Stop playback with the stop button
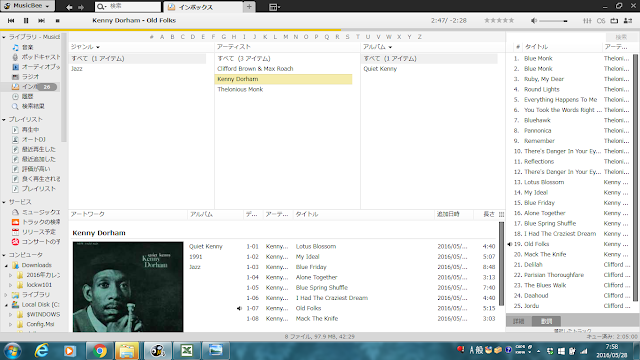This screenshot has height=360, width=640. (x=58, y=20)
